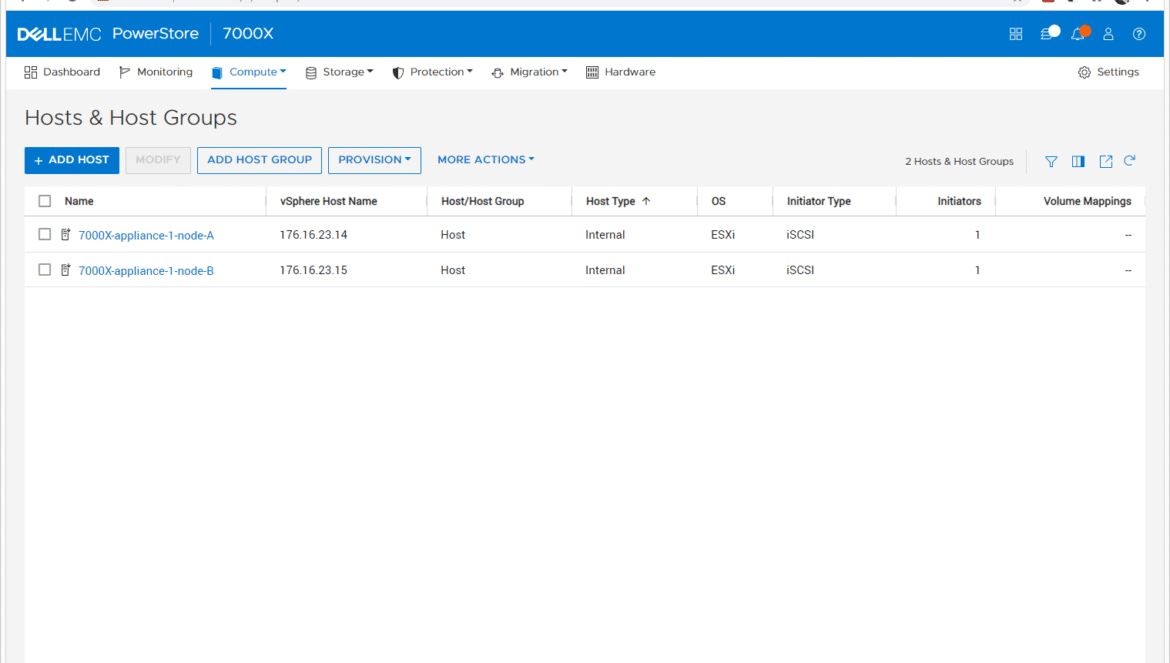Toggle the select-all checkbox in header row
1170x663 pixels.
tap(45, 201)
